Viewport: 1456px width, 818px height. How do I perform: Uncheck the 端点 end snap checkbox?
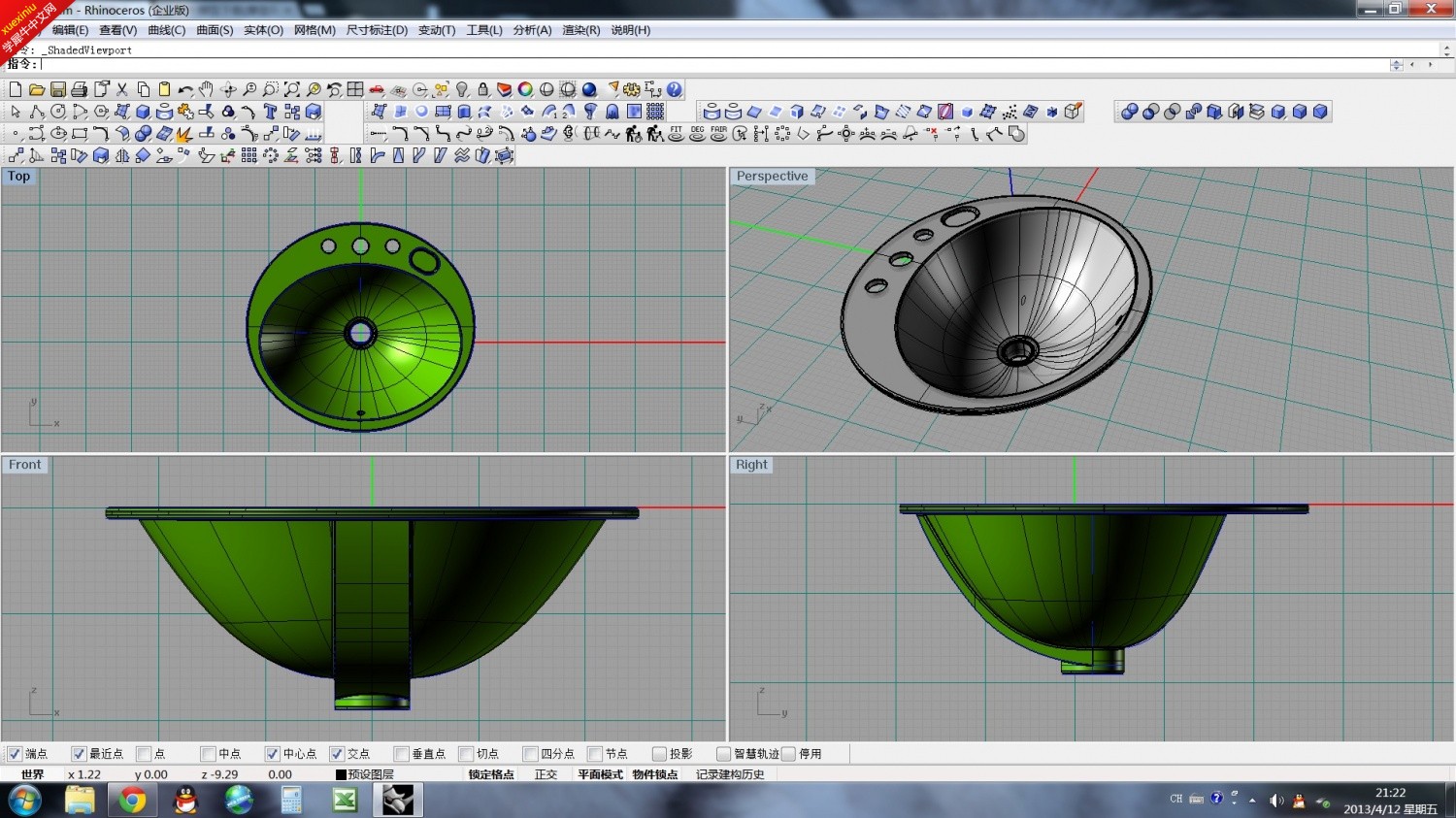point(15,754)
